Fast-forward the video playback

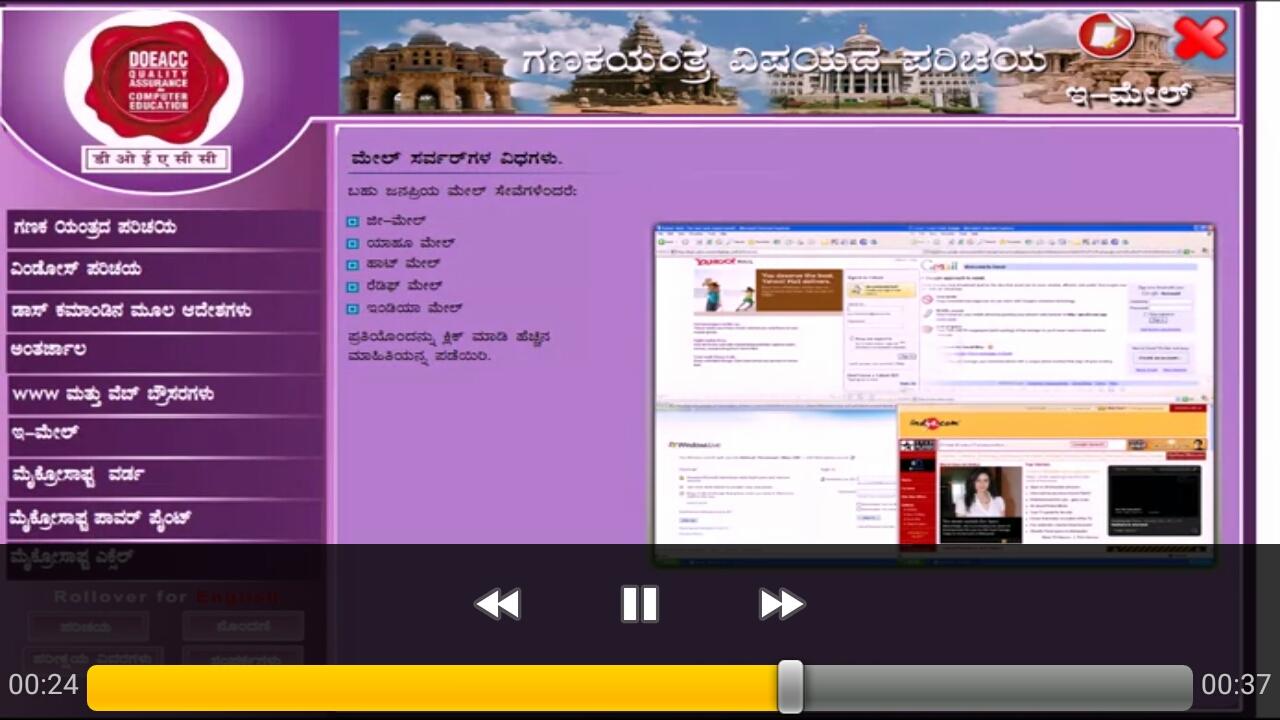(782, 604)
